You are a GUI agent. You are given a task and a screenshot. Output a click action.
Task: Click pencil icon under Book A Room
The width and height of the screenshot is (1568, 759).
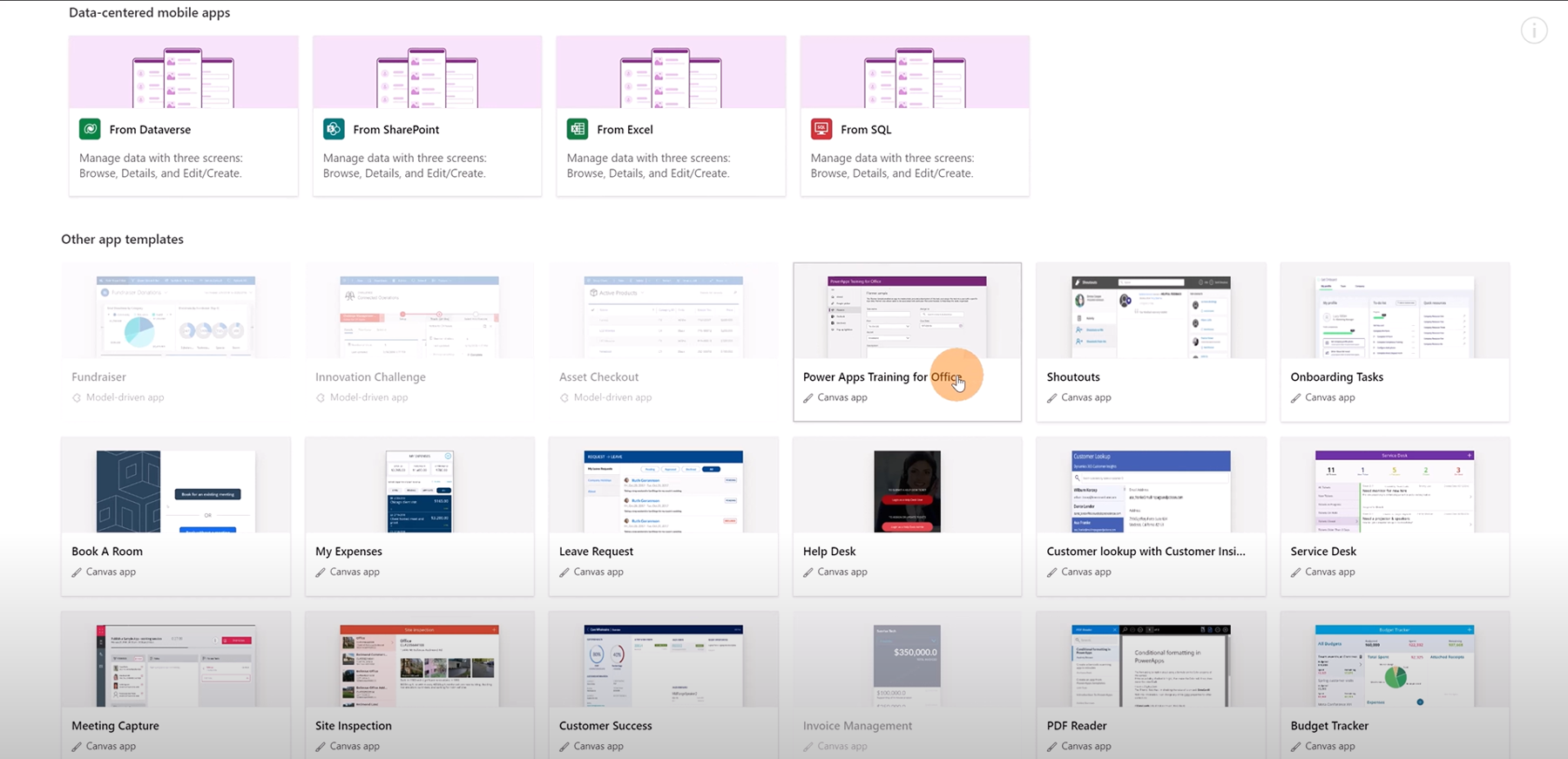(x=77, y=573)
